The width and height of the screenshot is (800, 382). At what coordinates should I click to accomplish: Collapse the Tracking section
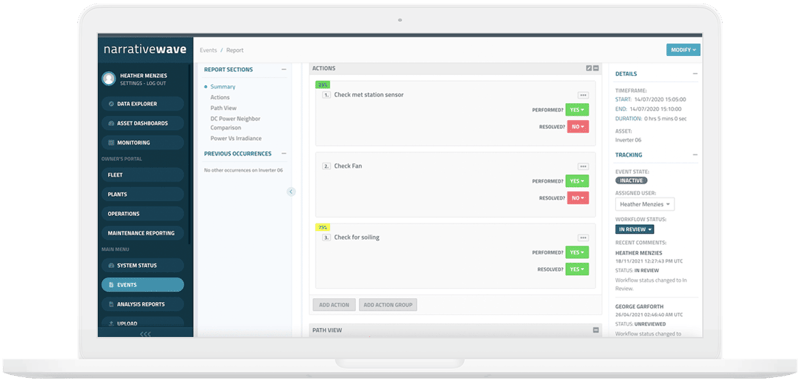click(x=695, y=155)
